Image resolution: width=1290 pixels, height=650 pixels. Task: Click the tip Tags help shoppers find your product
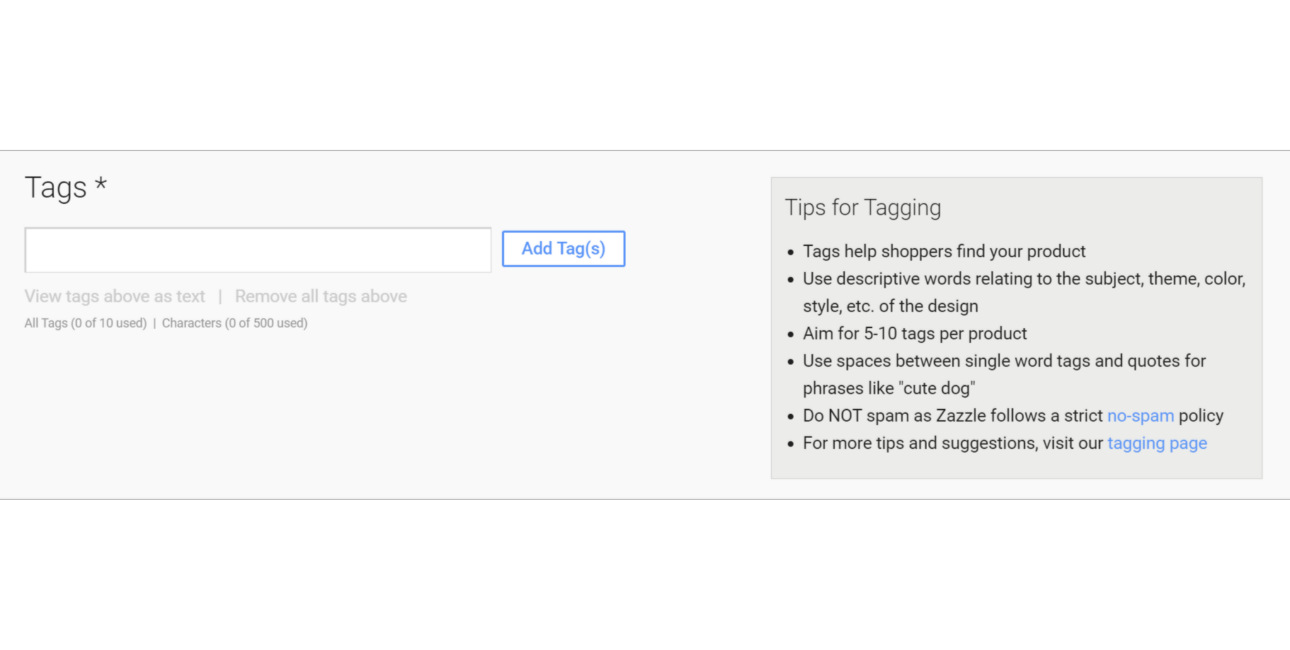pyautogui.click(x=944, y=252)
